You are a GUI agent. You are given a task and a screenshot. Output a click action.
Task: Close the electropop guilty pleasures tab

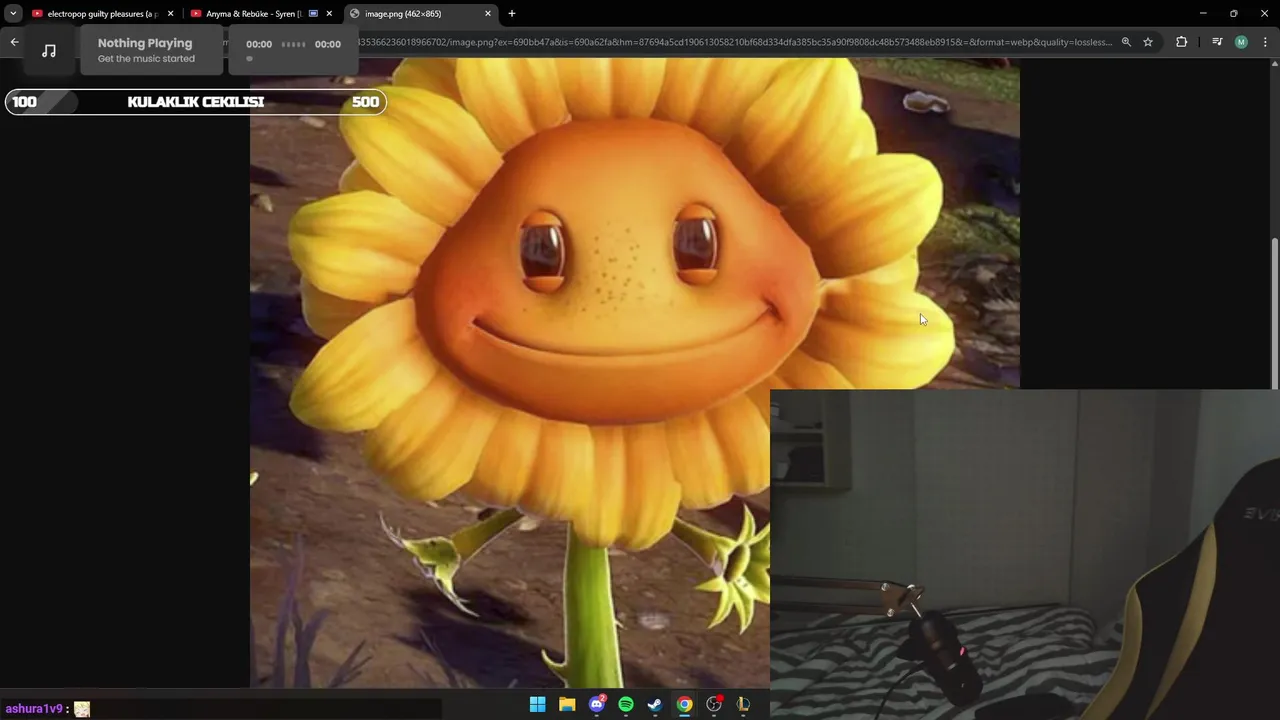click(170, 14)
